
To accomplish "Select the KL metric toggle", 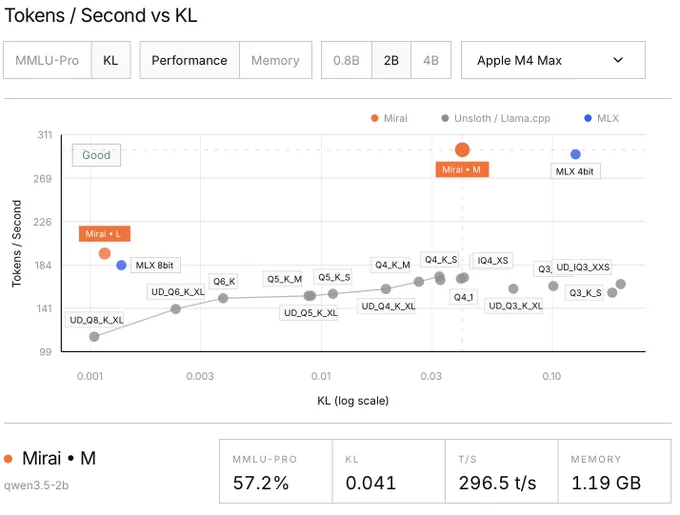I will coord(111,60).
